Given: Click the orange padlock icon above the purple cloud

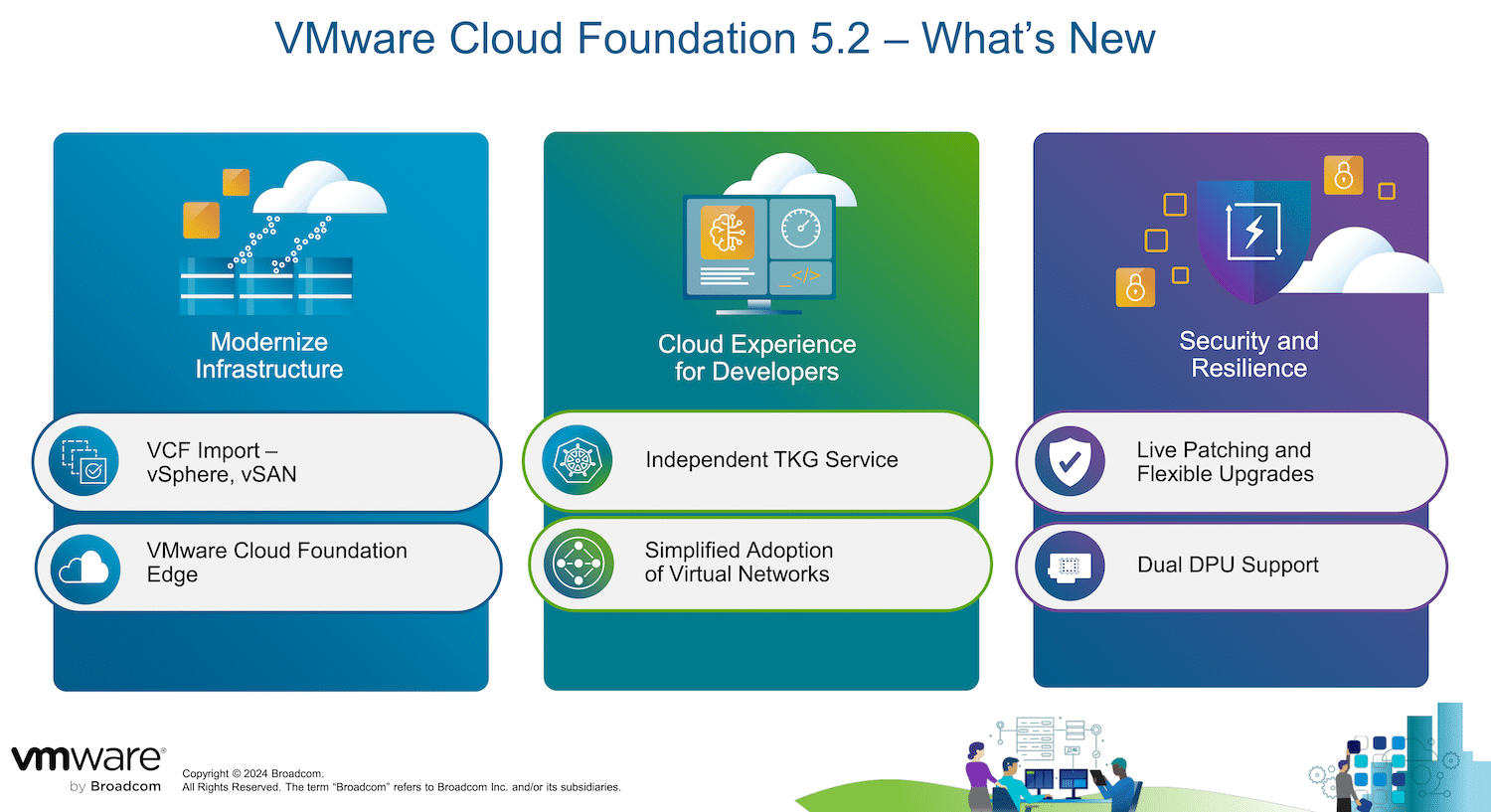Looking at the screenshot, I should (1343, 175).
